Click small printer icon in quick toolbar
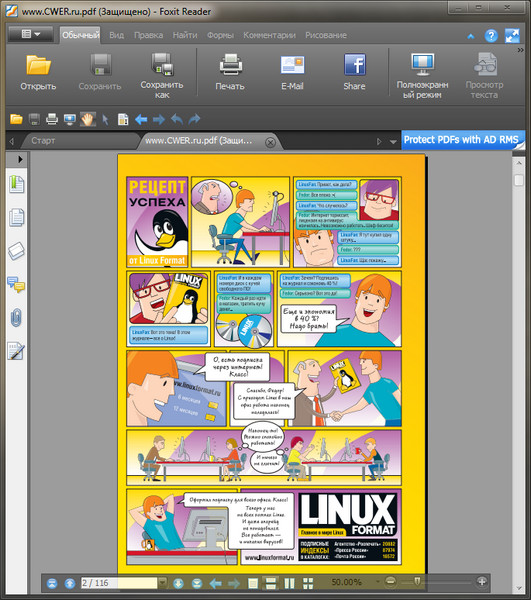 point(52,119)
